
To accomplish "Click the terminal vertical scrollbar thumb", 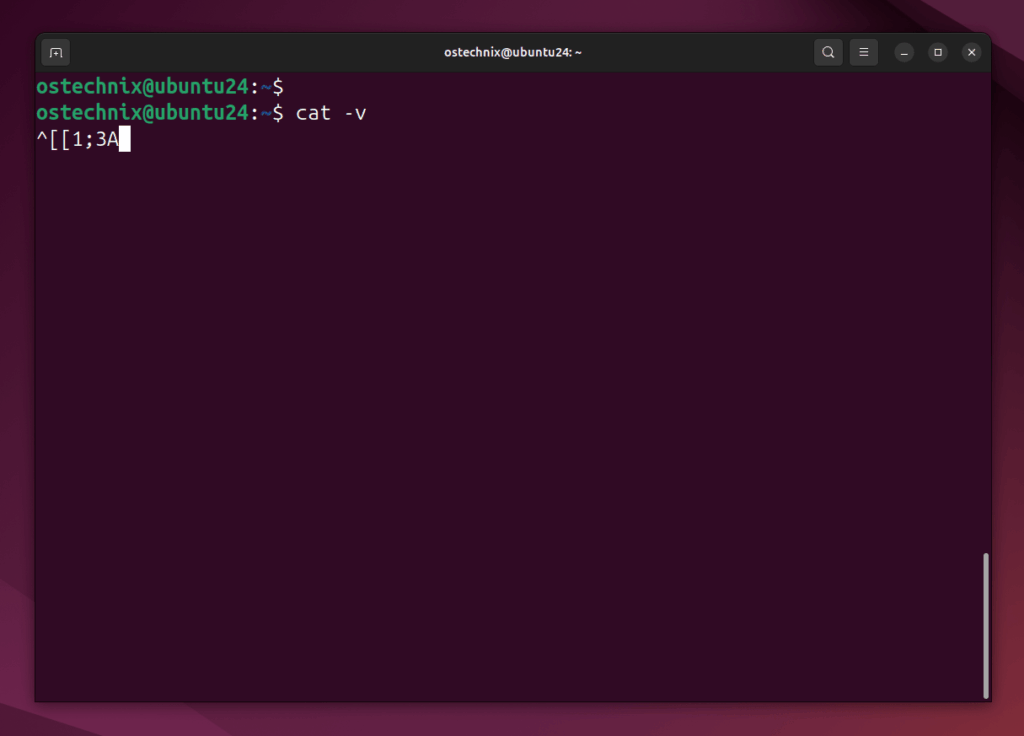I will coord(986,626).
